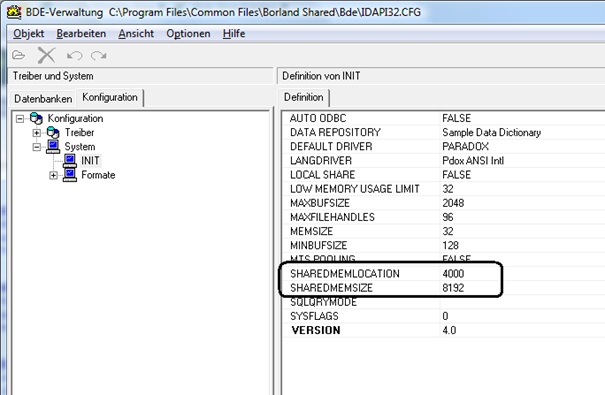
Task: Select the Konfiguration tree label
Action: coord(75,118)
